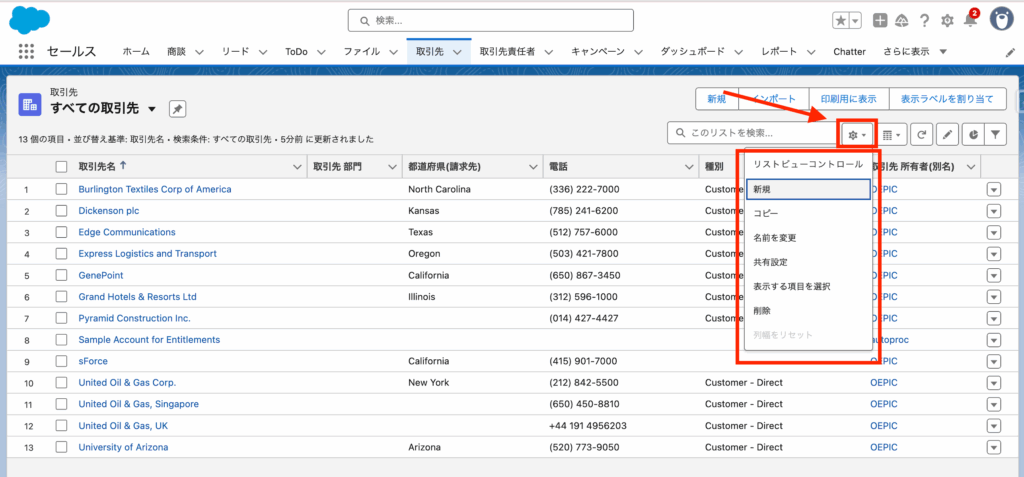Open 都道府県(請求先) column menu chevron
Viewport: 1024px width, 477px height.
533,167
